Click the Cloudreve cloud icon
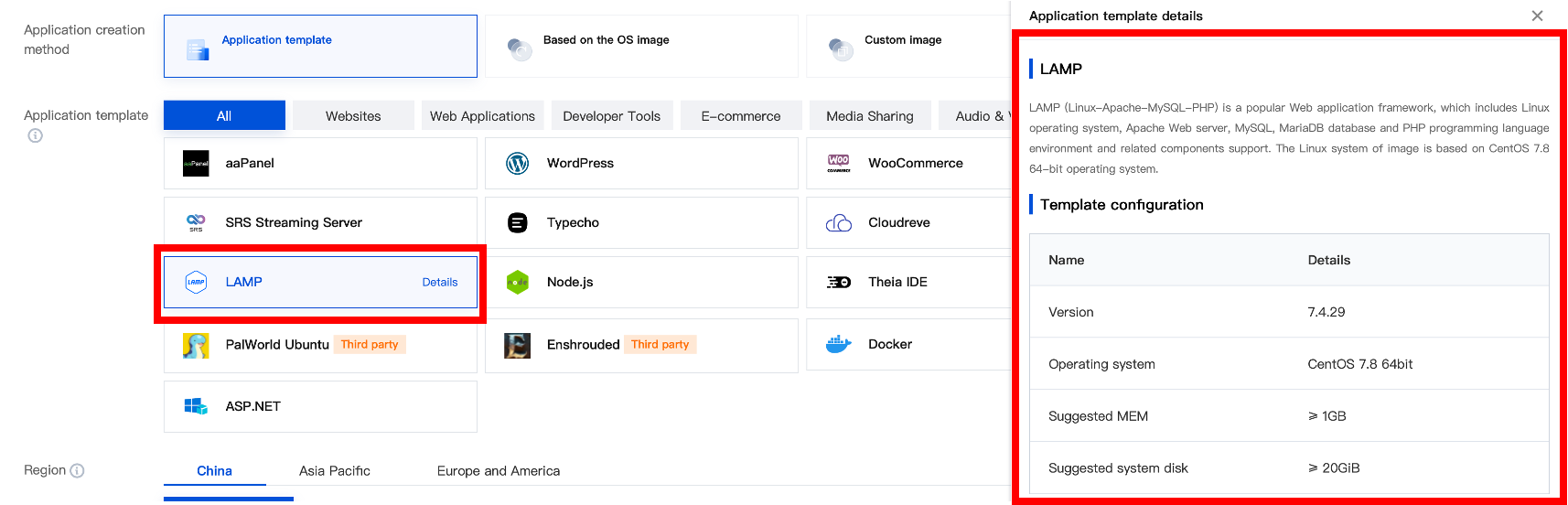Image resolution: width=1568 pixels, height=505 pixels. click(x=839, y=222)
